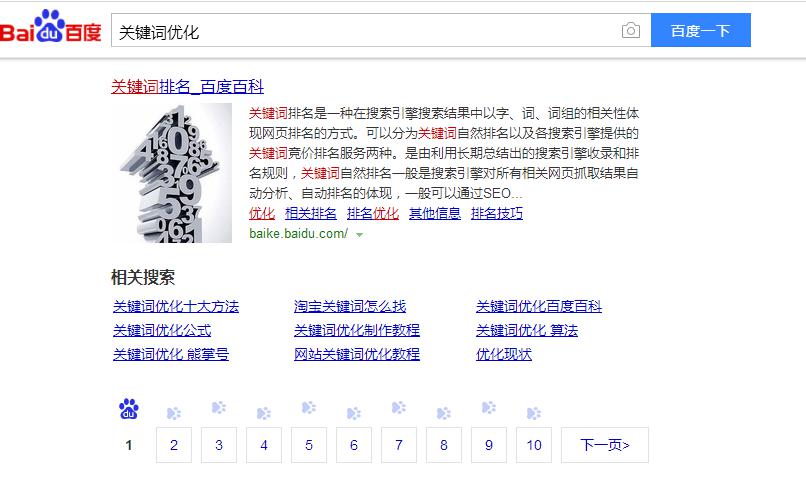The height and width of the screenshot is (484, 806).
Task: Select related search 关键词优化 算法
Action: tap(527, 330)
